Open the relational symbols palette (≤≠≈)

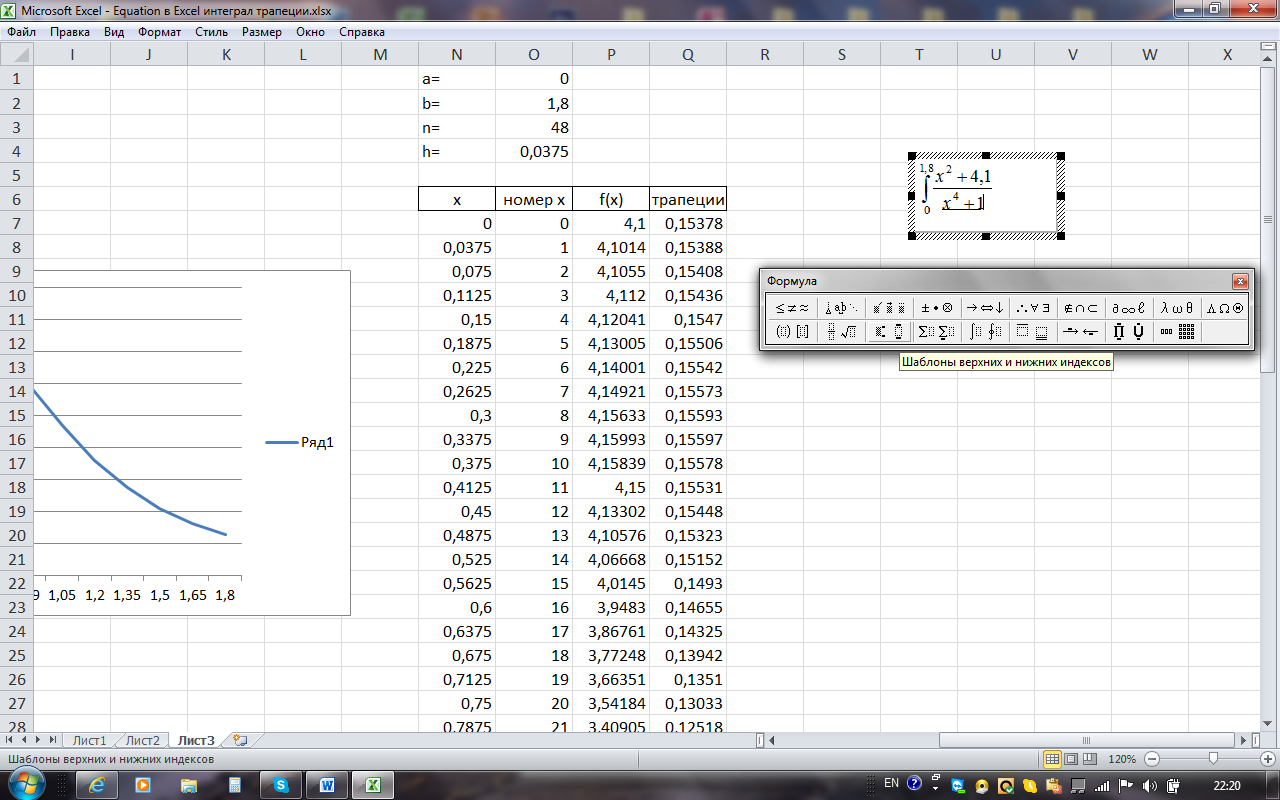[x=792, y=308]
